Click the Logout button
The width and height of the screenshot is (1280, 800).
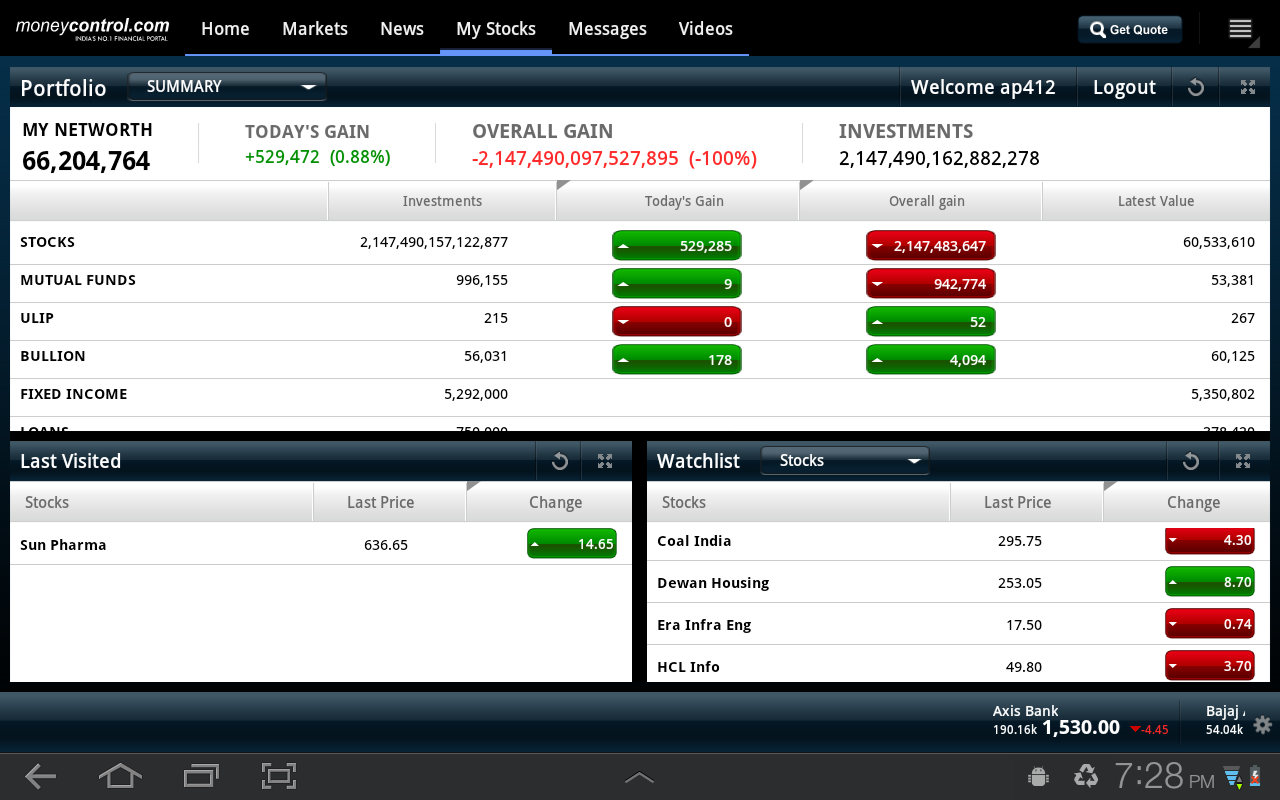pos(1123,88)
